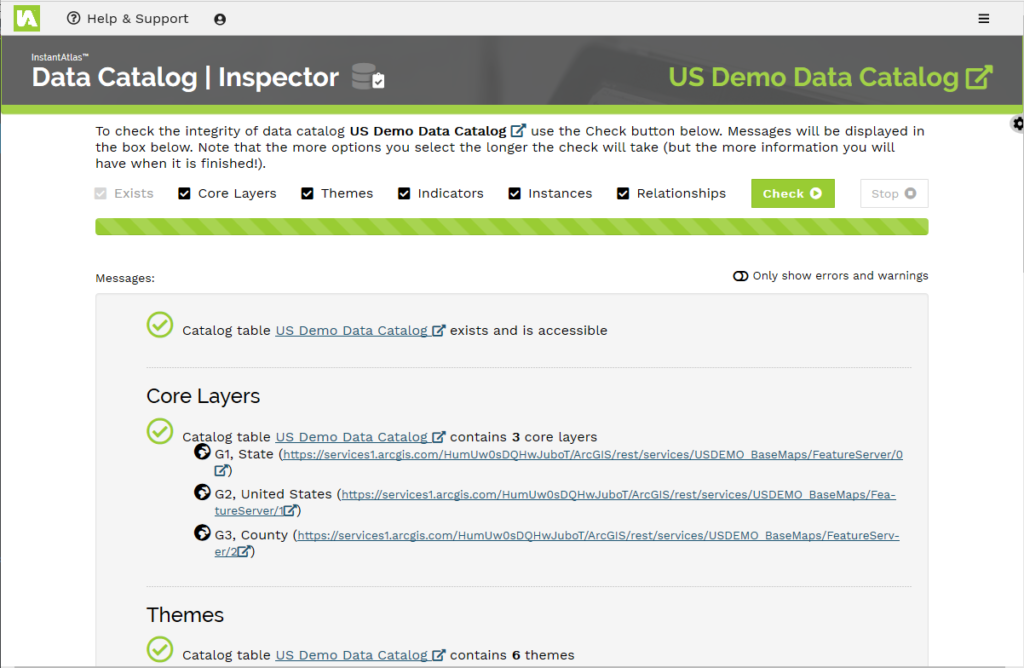The image size is (1024, 668).
Task: Open the FeatureServer/1 URL for G2 United States
Action: click(x=618, y=494)
